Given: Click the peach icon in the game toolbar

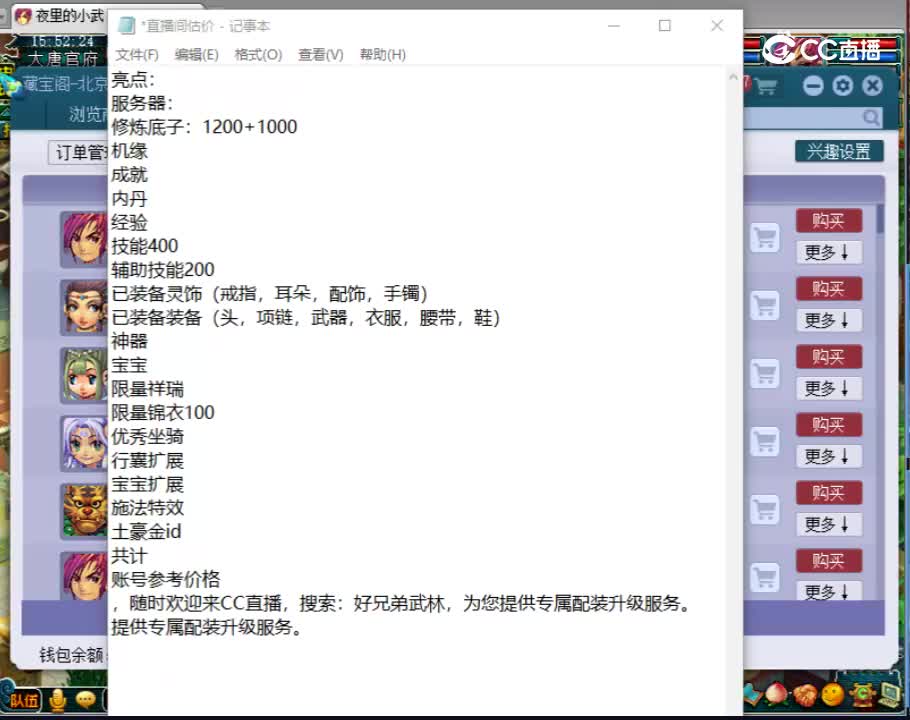Looking at the screenshot, I should point(777,694).
